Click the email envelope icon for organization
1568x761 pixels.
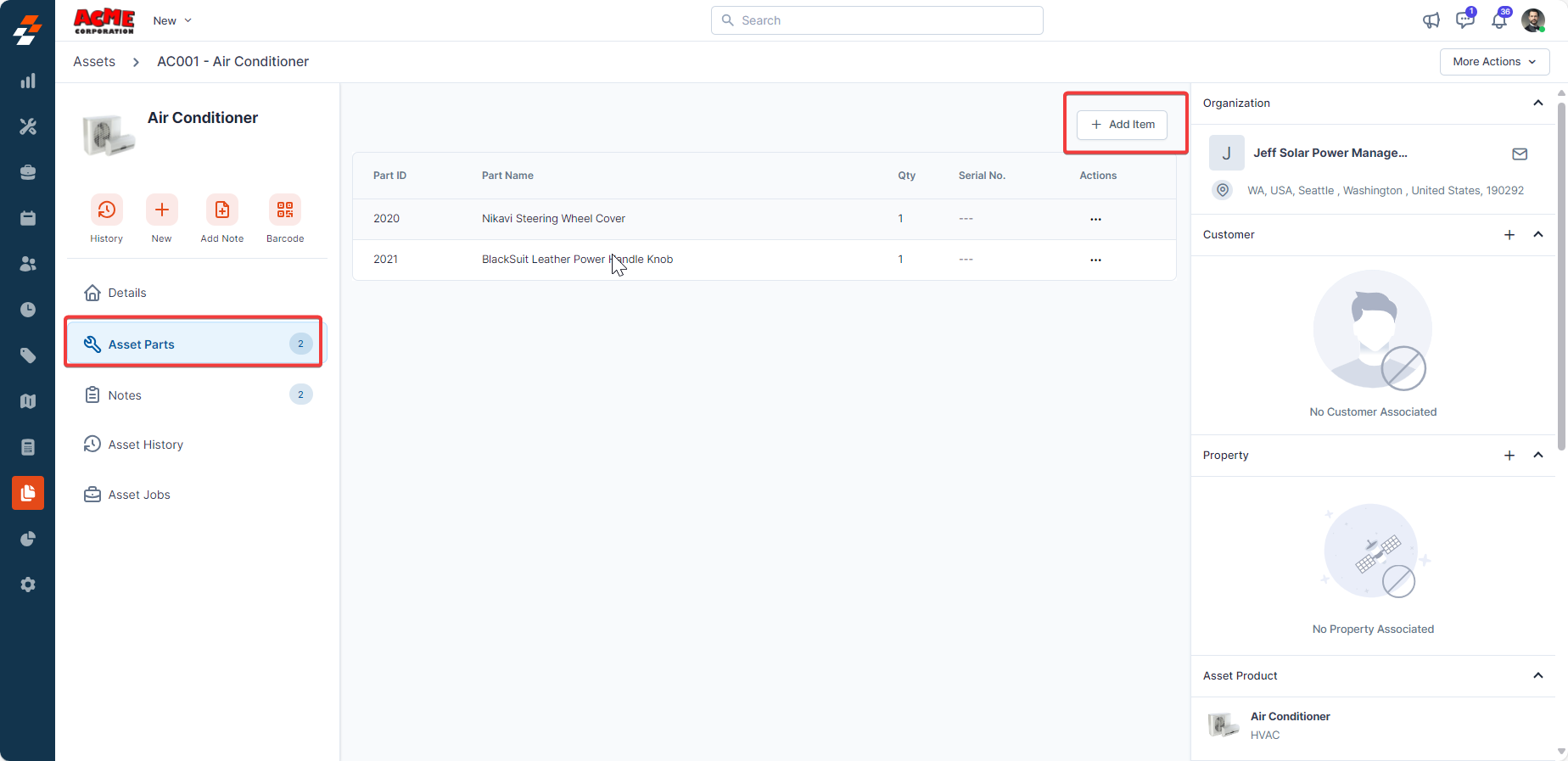click(x=1520, y=154)
